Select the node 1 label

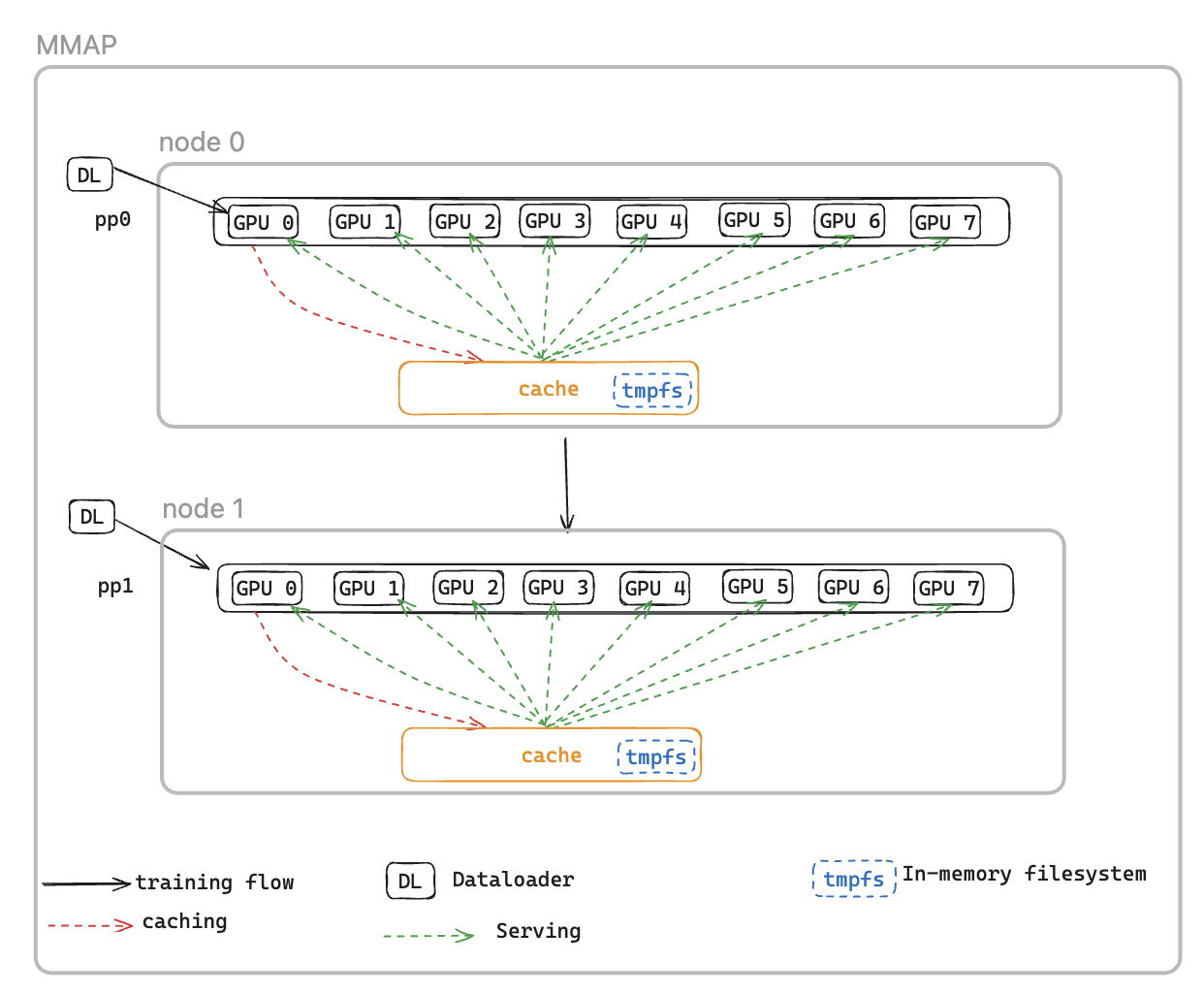tap(204, 507)
